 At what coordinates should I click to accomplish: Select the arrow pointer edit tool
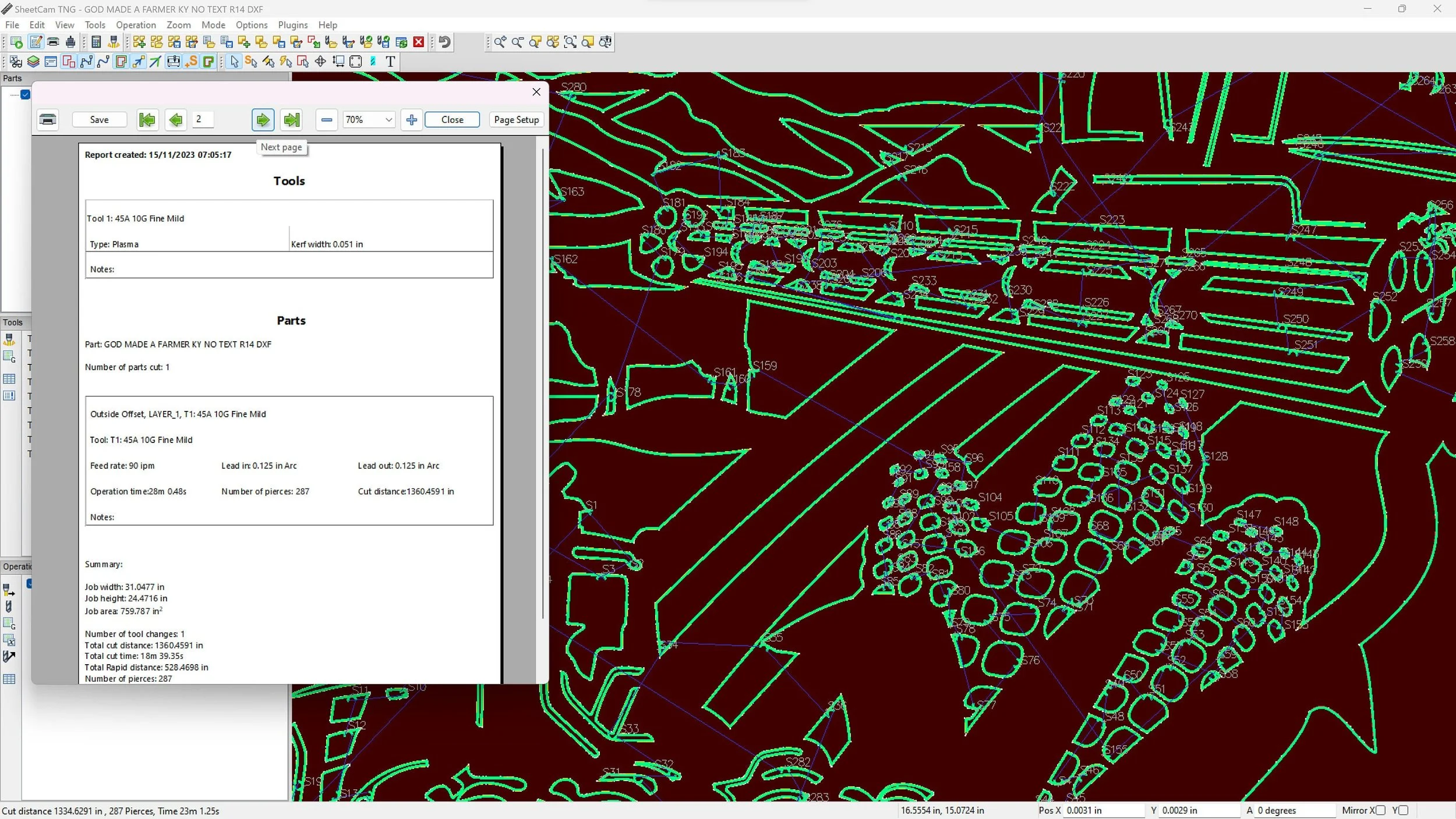click(x=234, y=62)
